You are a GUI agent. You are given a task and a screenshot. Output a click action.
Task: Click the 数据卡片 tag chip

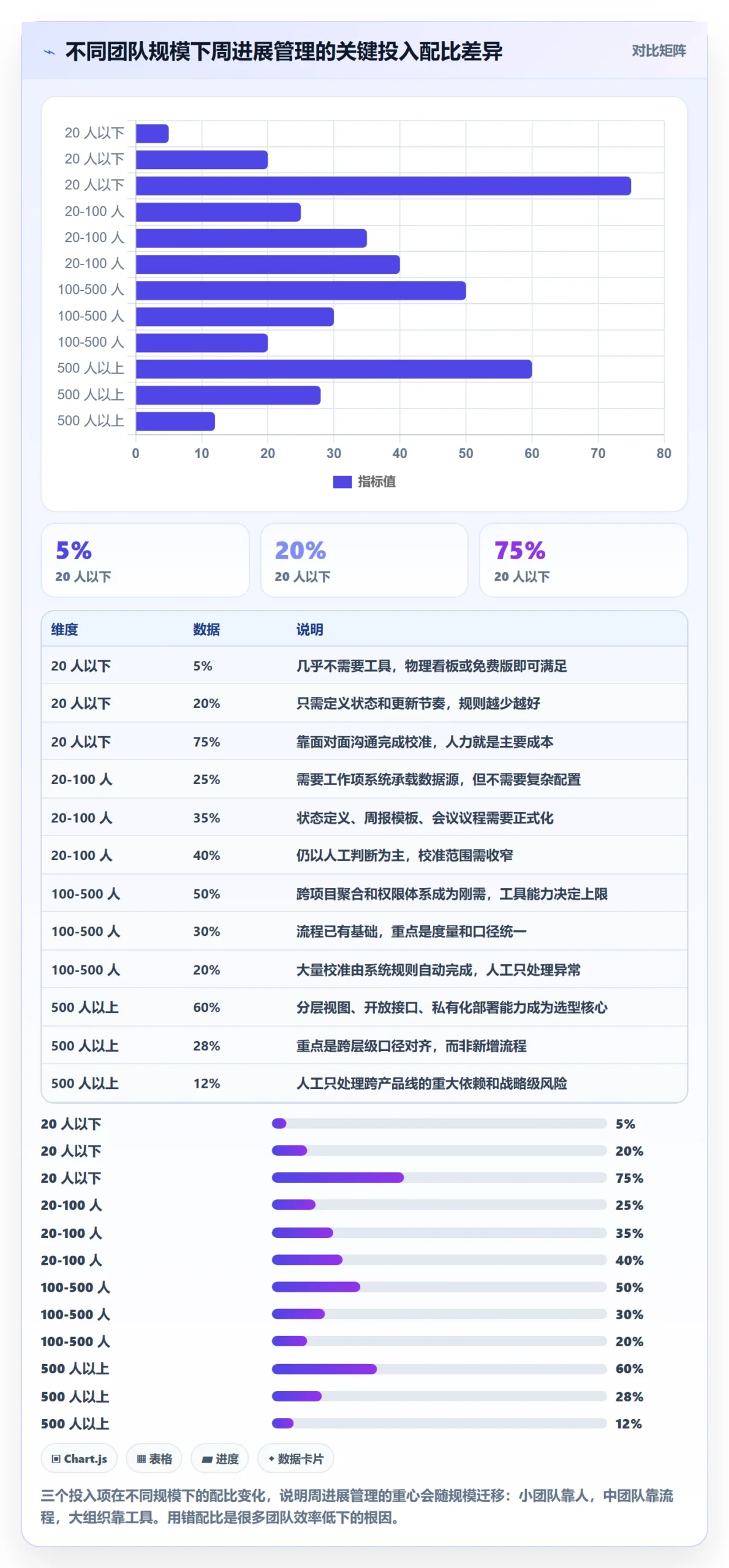point(295,1459)
